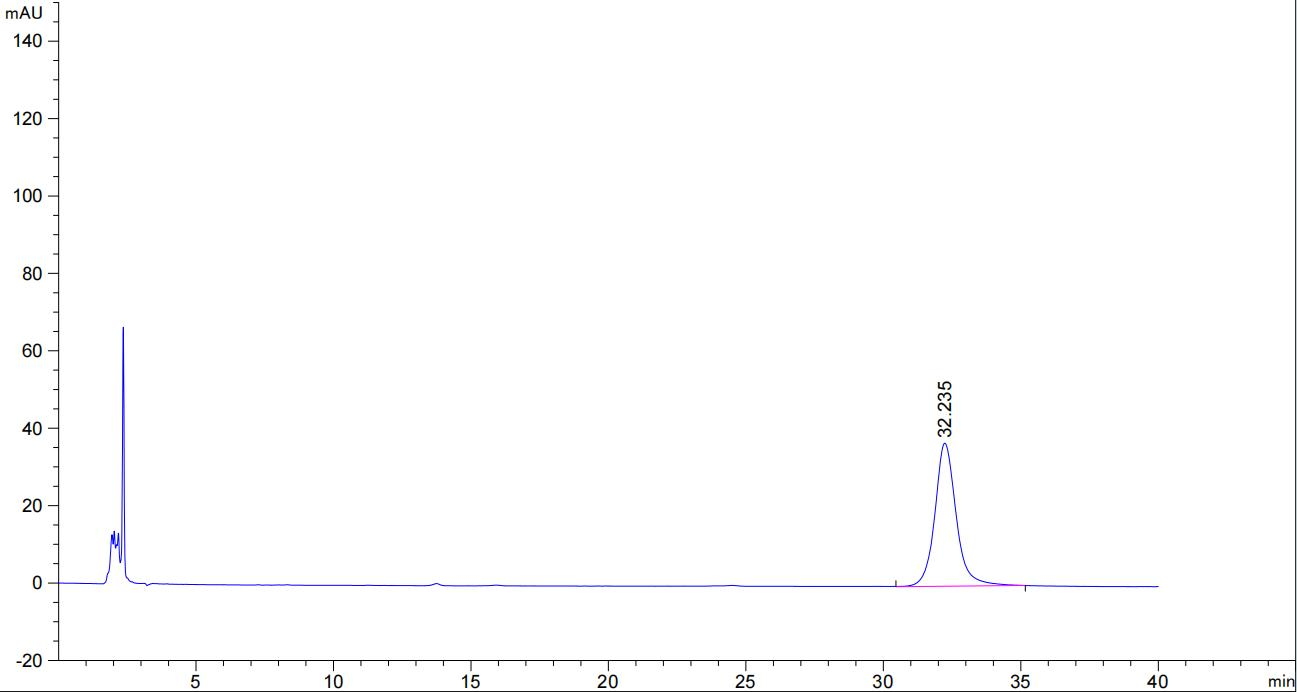Click the tall sharp peak tip near 2 minutes
This screenshot has width=1297, height=692.
click(x=123, y=328)
